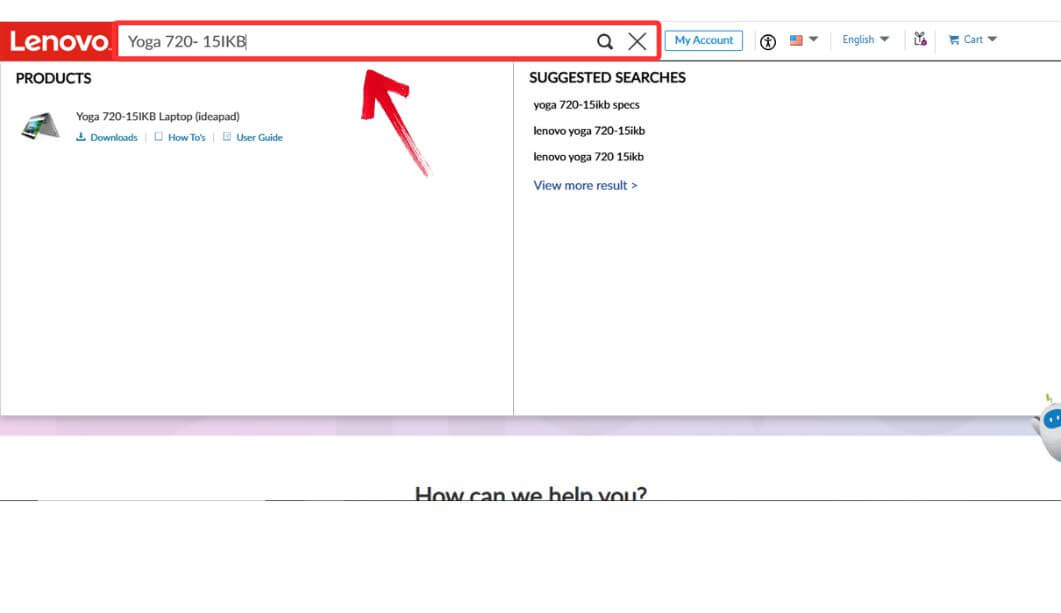Click the magnifier search icon
The height and width of the screenshot is (613, 1061).
click(605, 42)
